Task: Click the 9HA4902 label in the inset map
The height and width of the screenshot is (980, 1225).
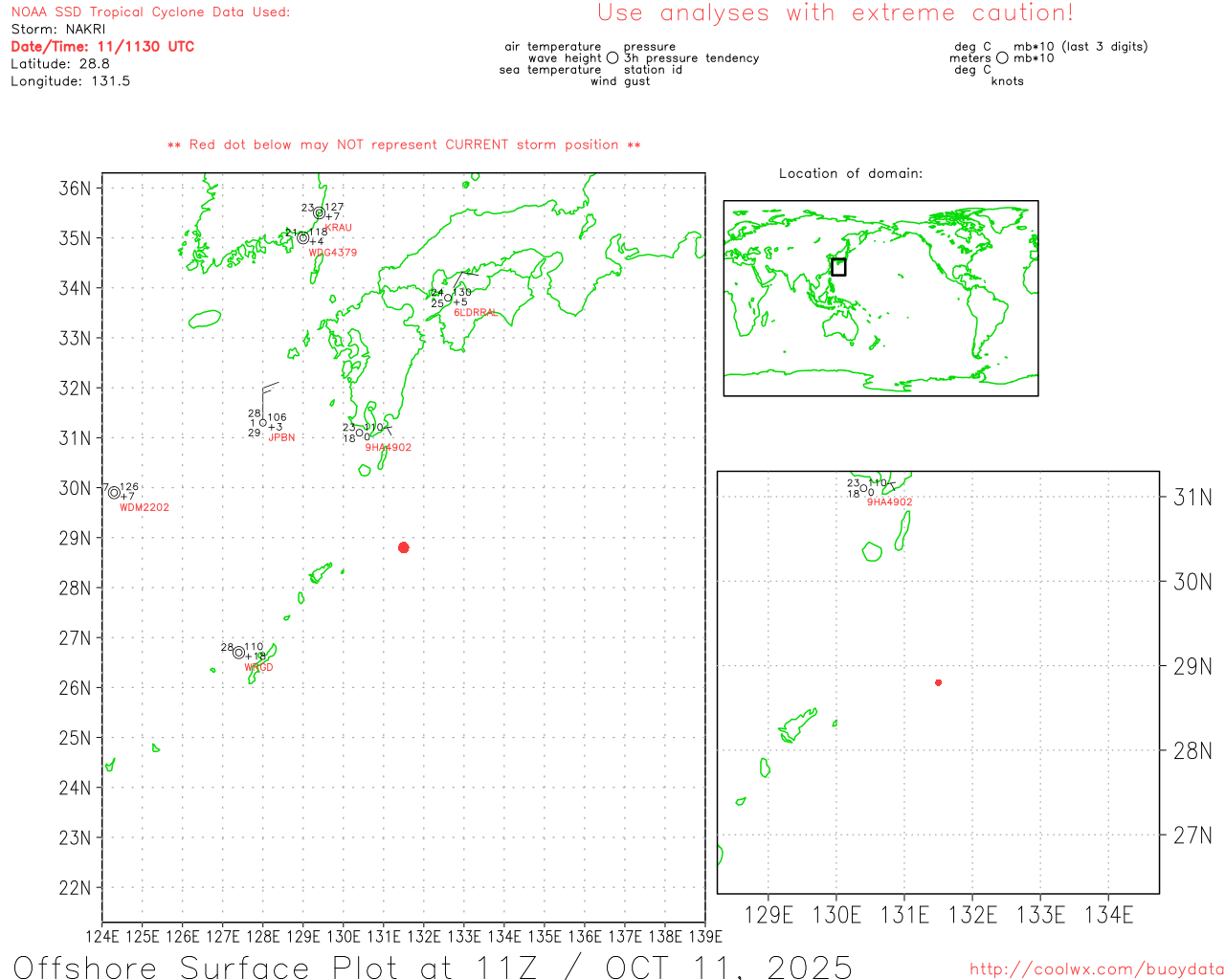Action: [x=890, y=502]
